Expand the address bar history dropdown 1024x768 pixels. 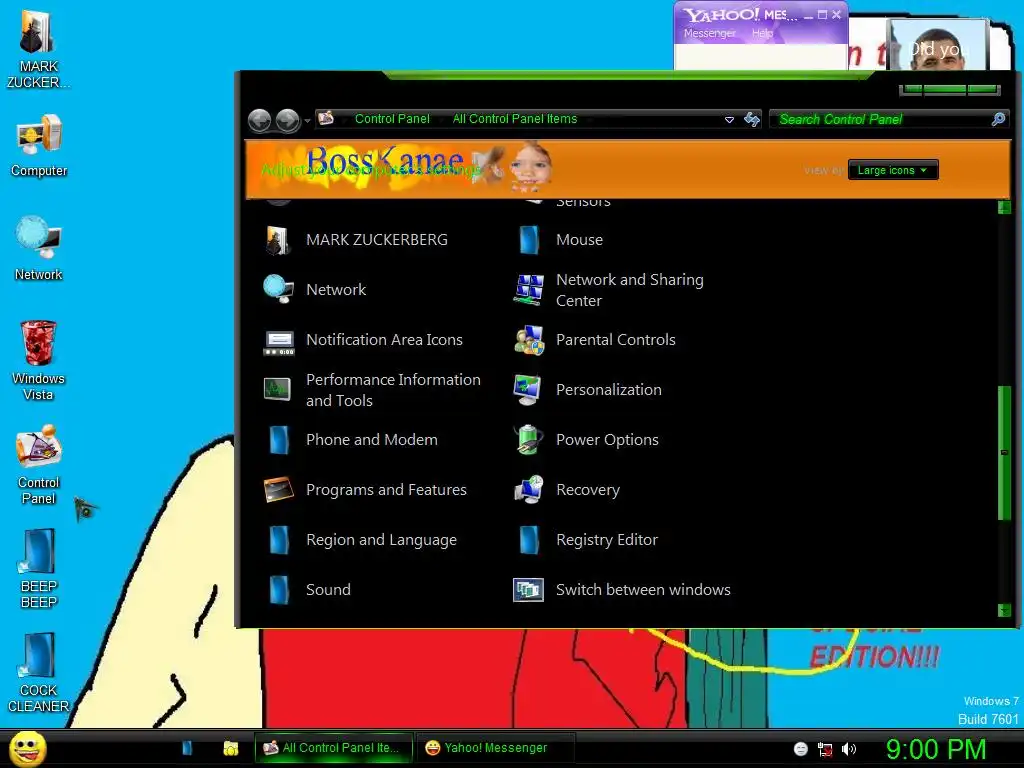point(729,120)
